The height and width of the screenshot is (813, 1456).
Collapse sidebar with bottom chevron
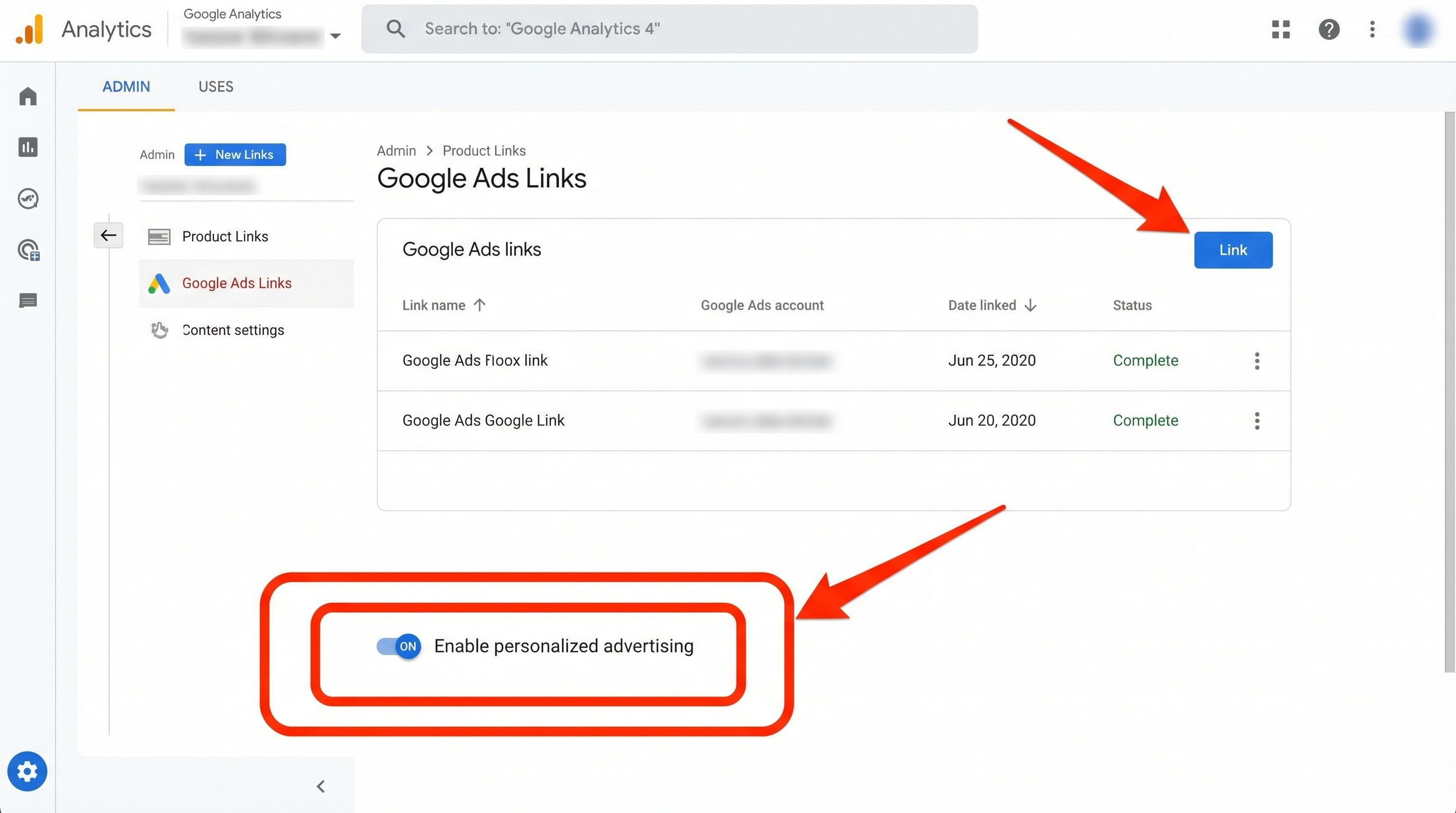click(x=321, y=787)
